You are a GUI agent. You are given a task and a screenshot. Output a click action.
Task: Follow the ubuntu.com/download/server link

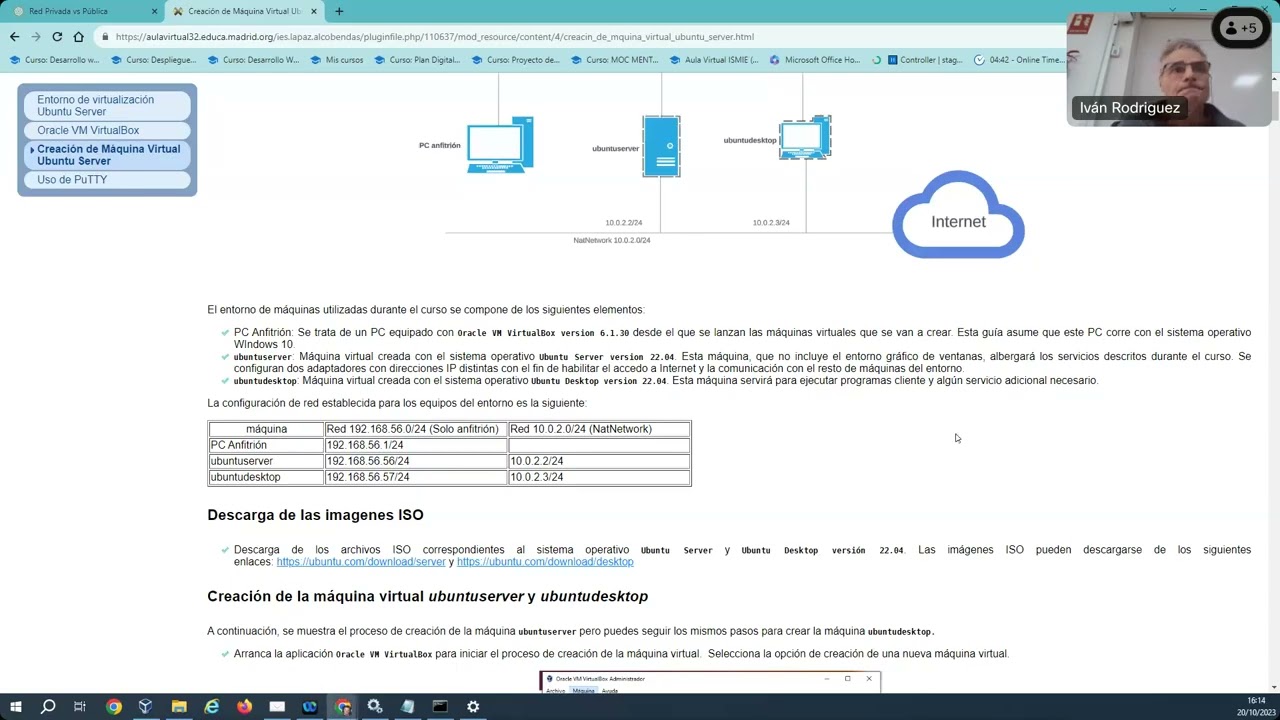point(361,562)
